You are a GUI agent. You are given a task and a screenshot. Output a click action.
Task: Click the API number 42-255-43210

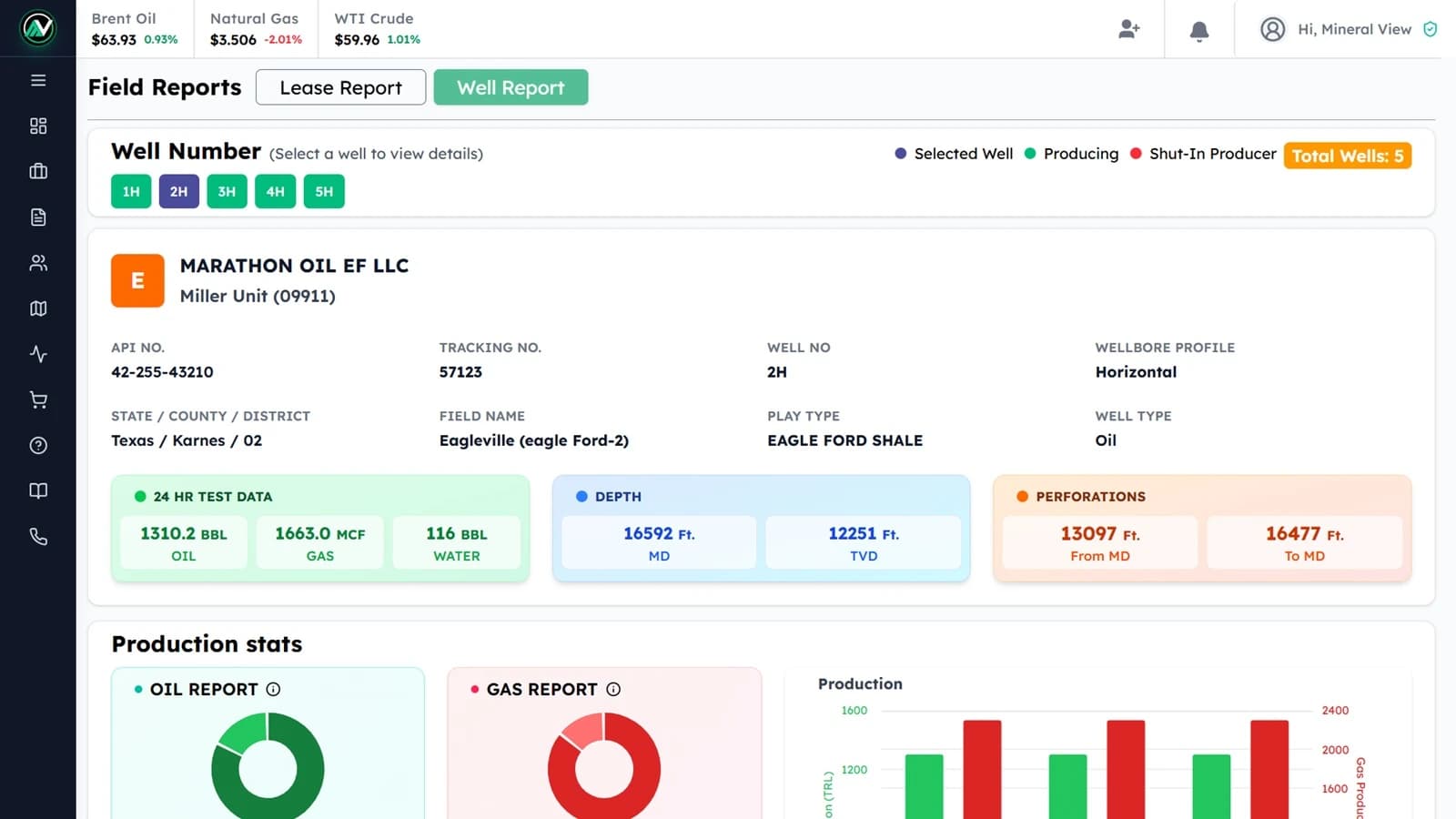[162, 372]
